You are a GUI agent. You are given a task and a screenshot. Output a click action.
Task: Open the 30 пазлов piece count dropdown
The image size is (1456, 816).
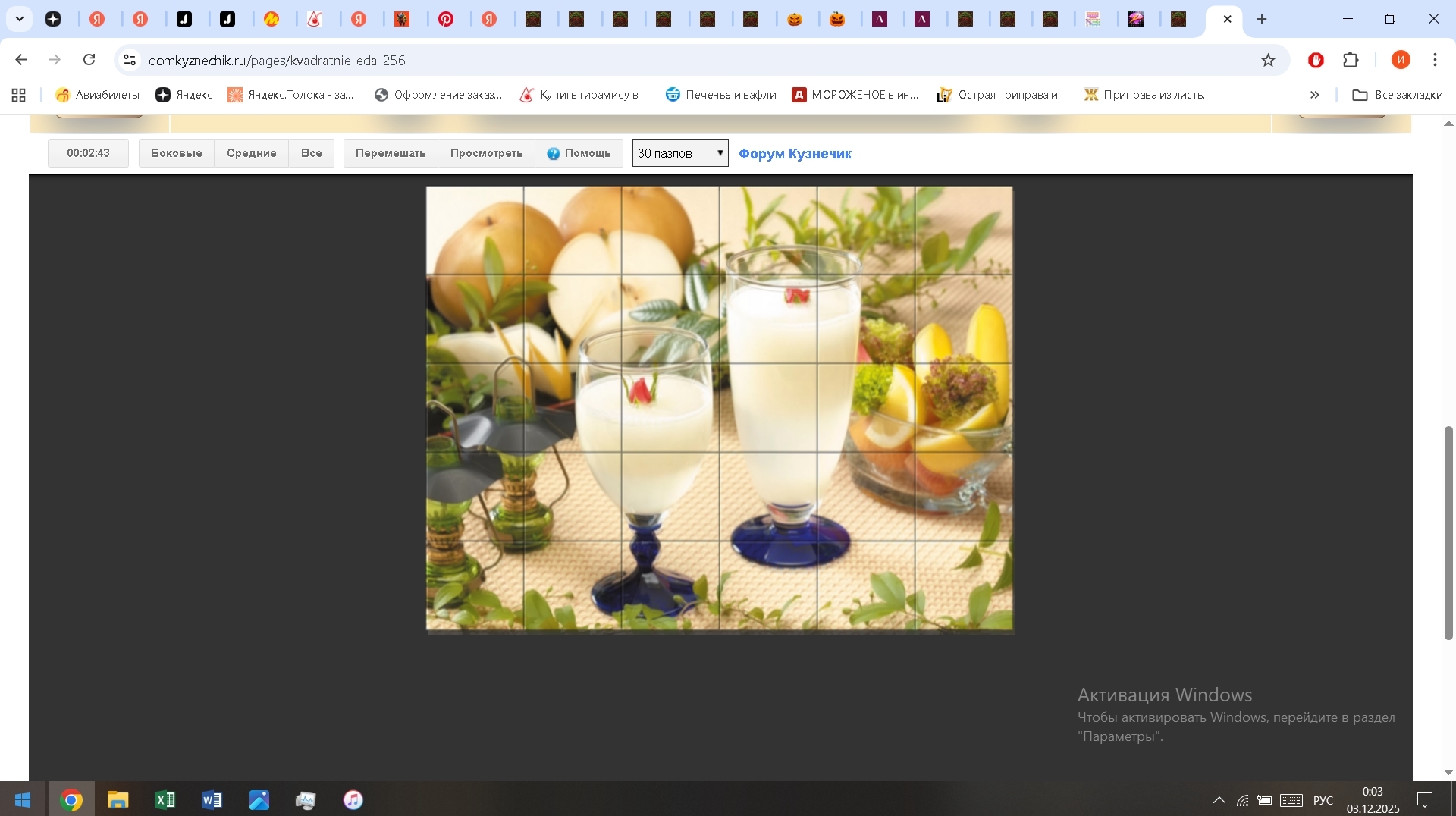pos(680,153)
